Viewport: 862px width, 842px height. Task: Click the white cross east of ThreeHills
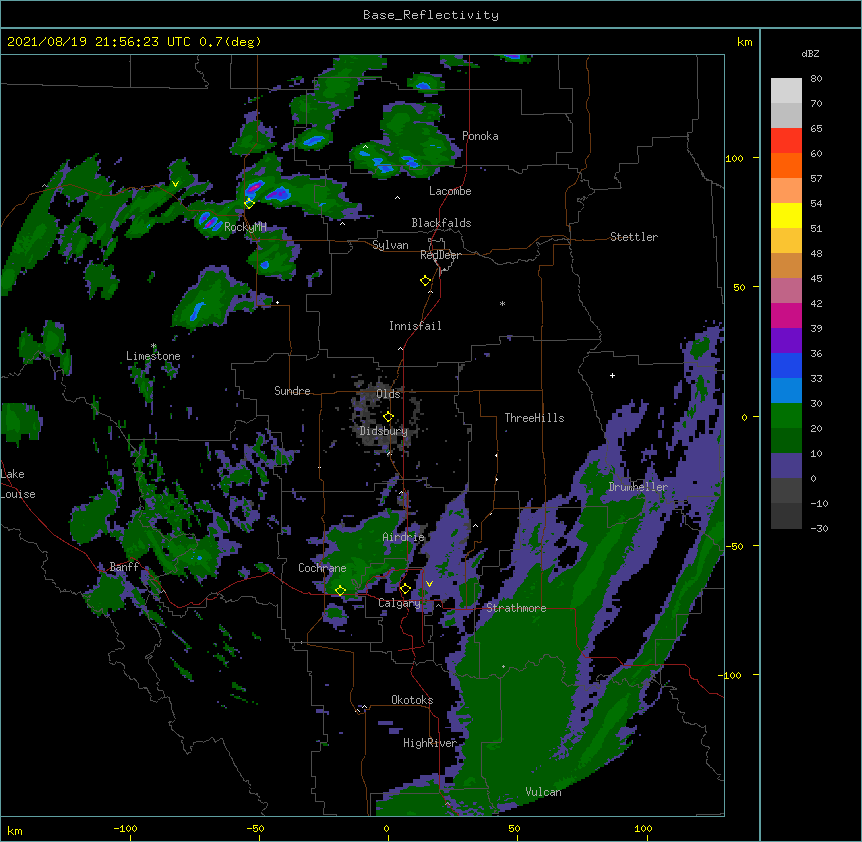point(612,375)
